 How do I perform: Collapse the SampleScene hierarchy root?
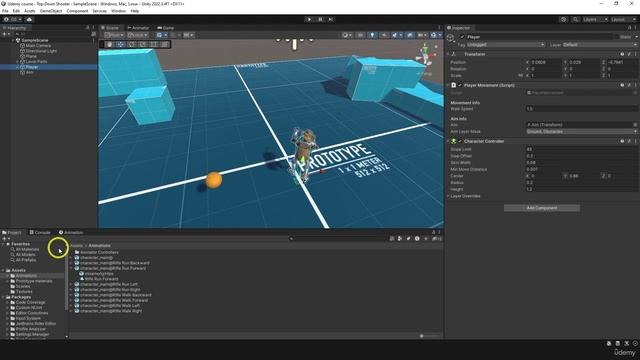coord(13,40)
